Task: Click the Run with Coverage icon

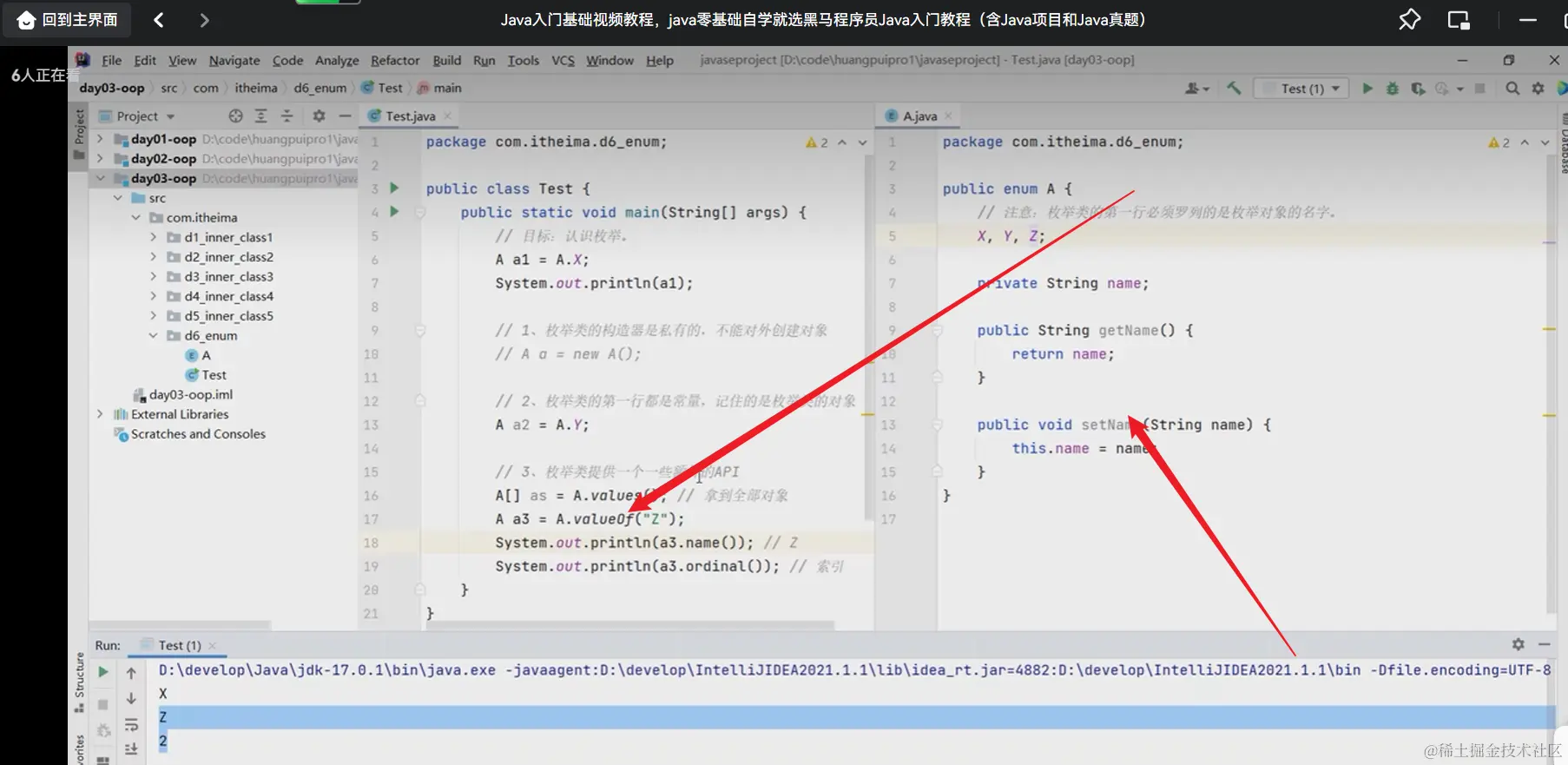Action: (x=1418, y=88)
